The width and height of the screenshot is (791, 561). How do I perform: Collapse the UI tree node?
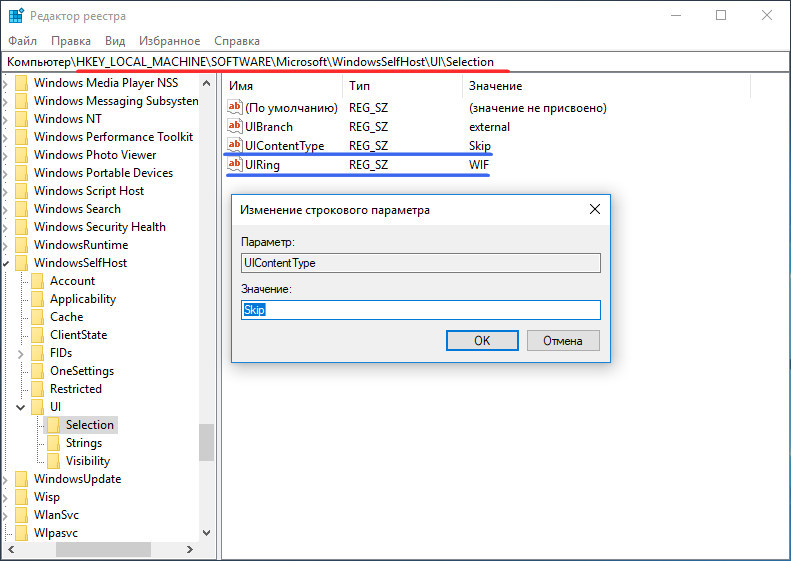pyautogui.click(x=21, y=407)
